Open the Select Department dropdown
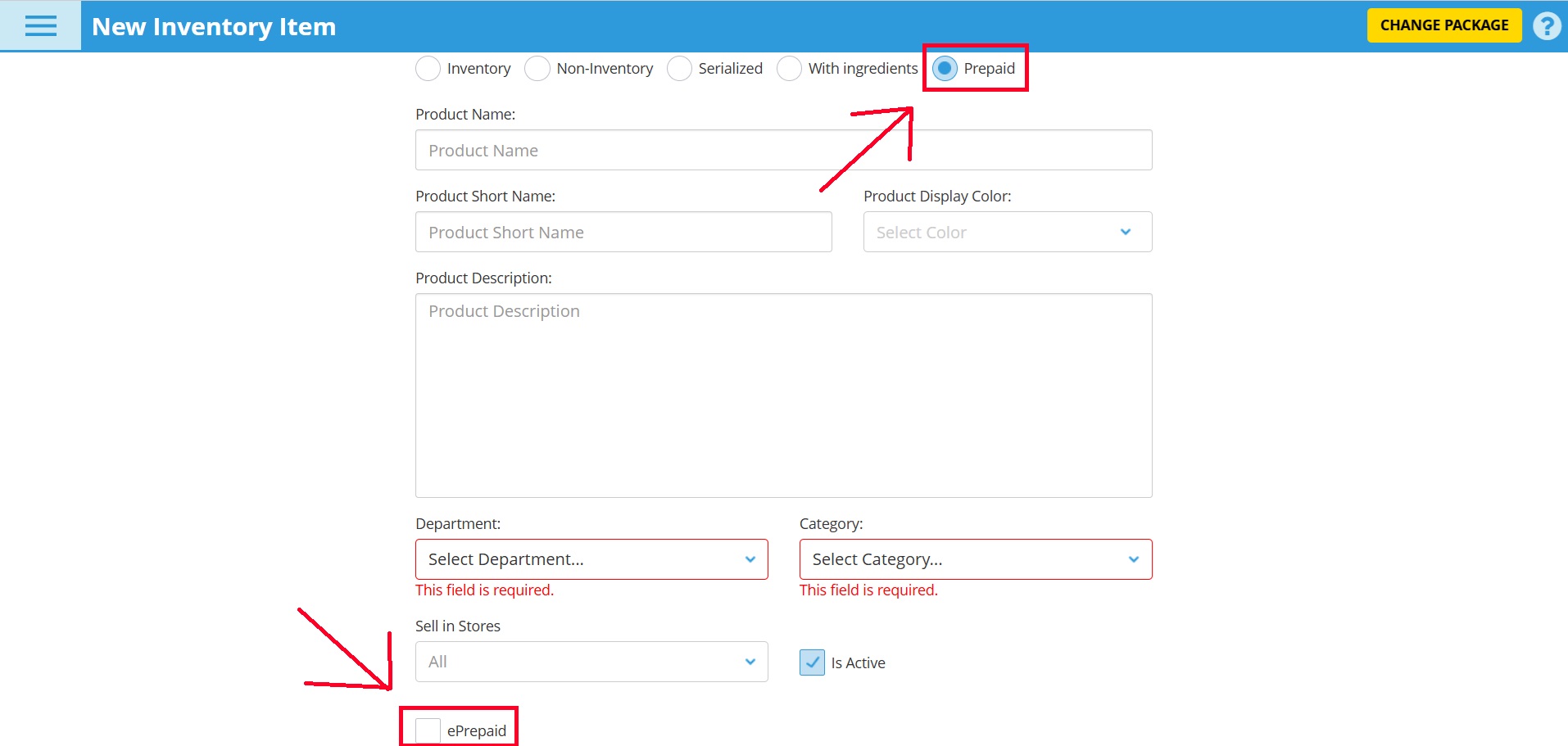The image size is (1568, 746). click(590, 559)
